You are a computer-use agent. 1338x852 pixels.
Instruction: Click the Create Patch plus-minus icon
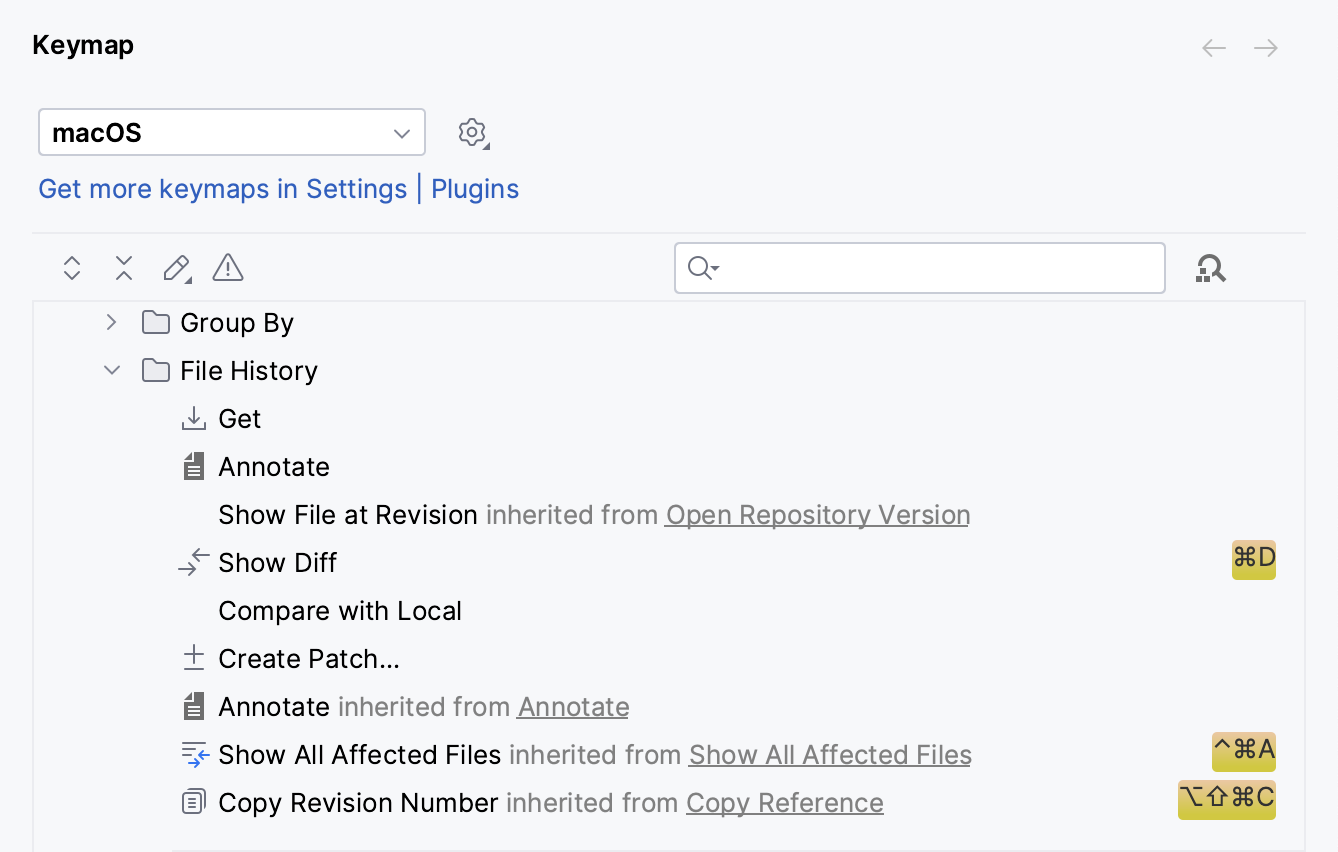[x=194, y=659]
